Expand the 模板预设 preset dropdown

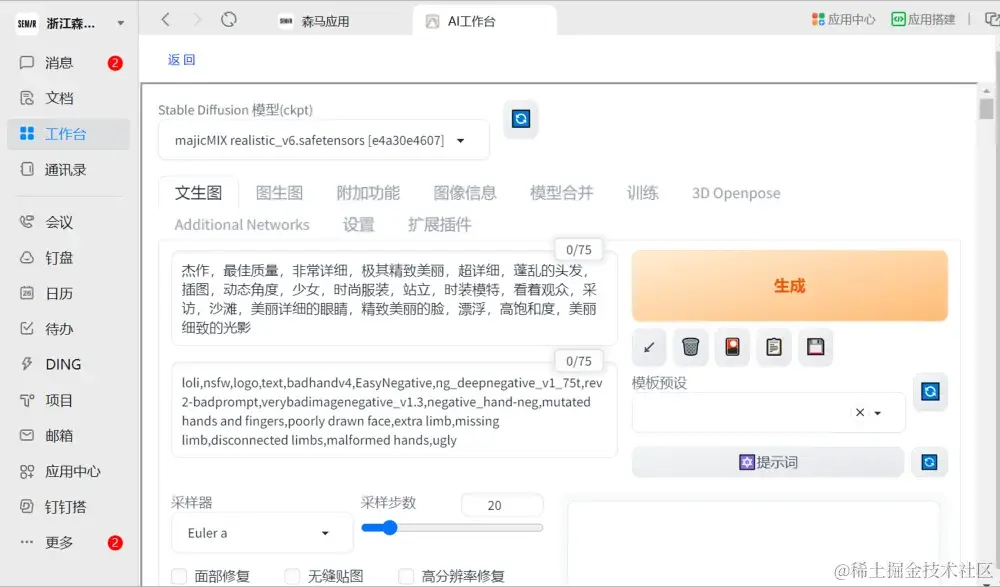(876, 412)
